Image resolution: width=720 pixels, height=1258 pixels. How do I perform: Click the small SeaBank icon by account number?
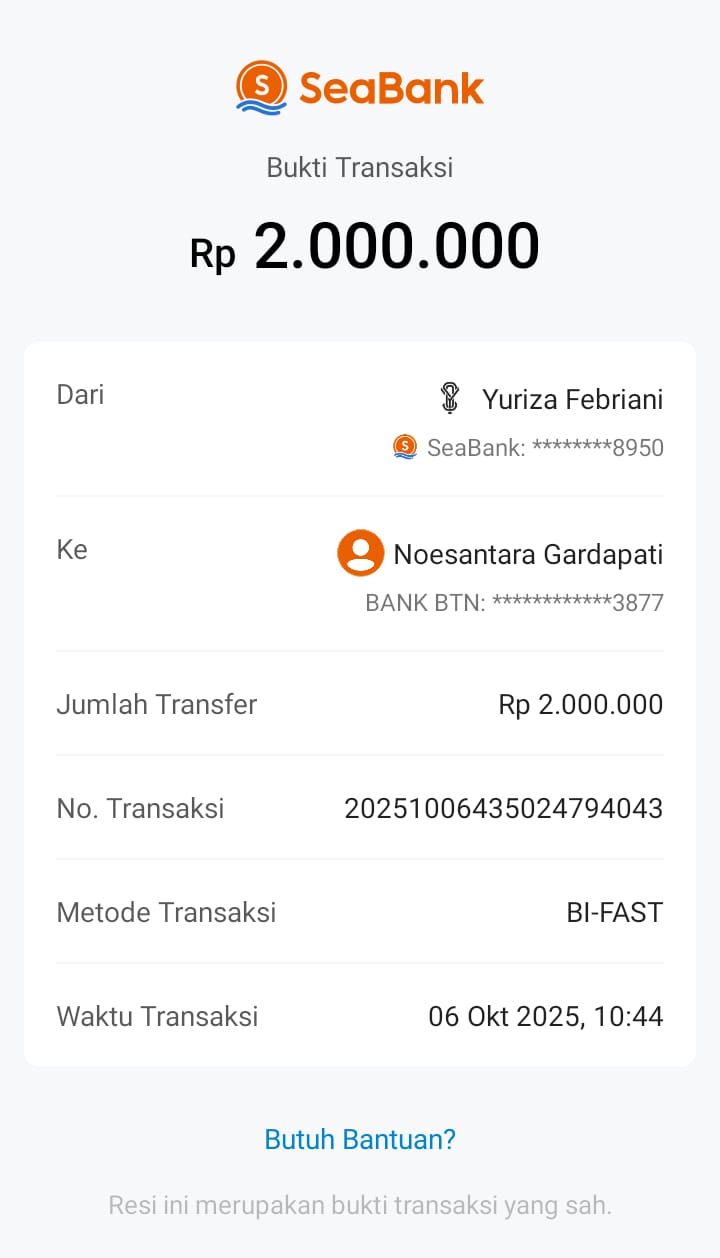coord(405,447)
